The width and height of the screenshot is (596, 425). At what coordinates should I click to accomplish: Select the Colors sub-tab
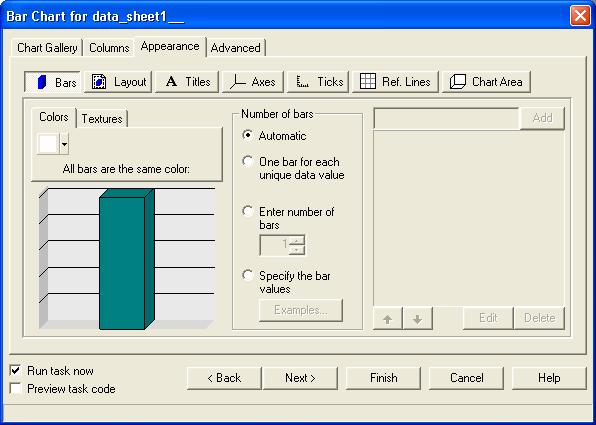pos(54,117)
